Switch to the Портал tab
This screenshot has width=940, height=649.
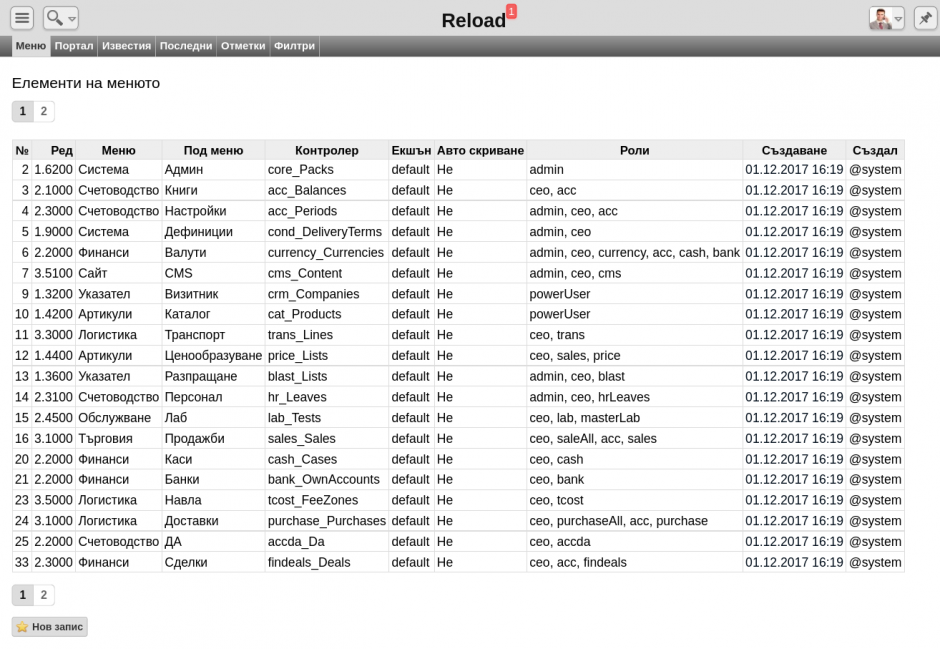coord(74,46)
